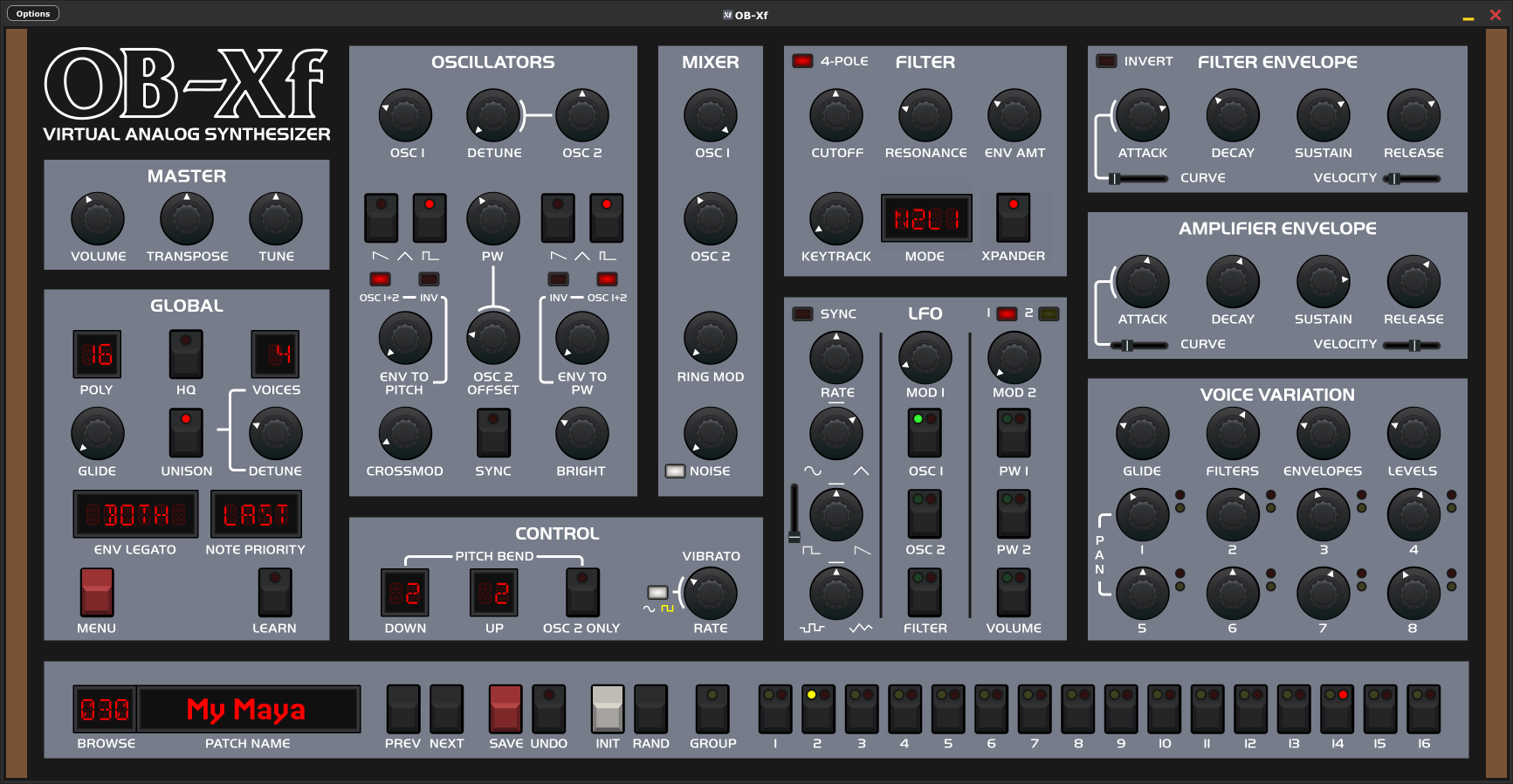The width and height of the screenshot is (1513, 784).
Task: Open the POLY voice count selector
Action: (x=97, y=354)
